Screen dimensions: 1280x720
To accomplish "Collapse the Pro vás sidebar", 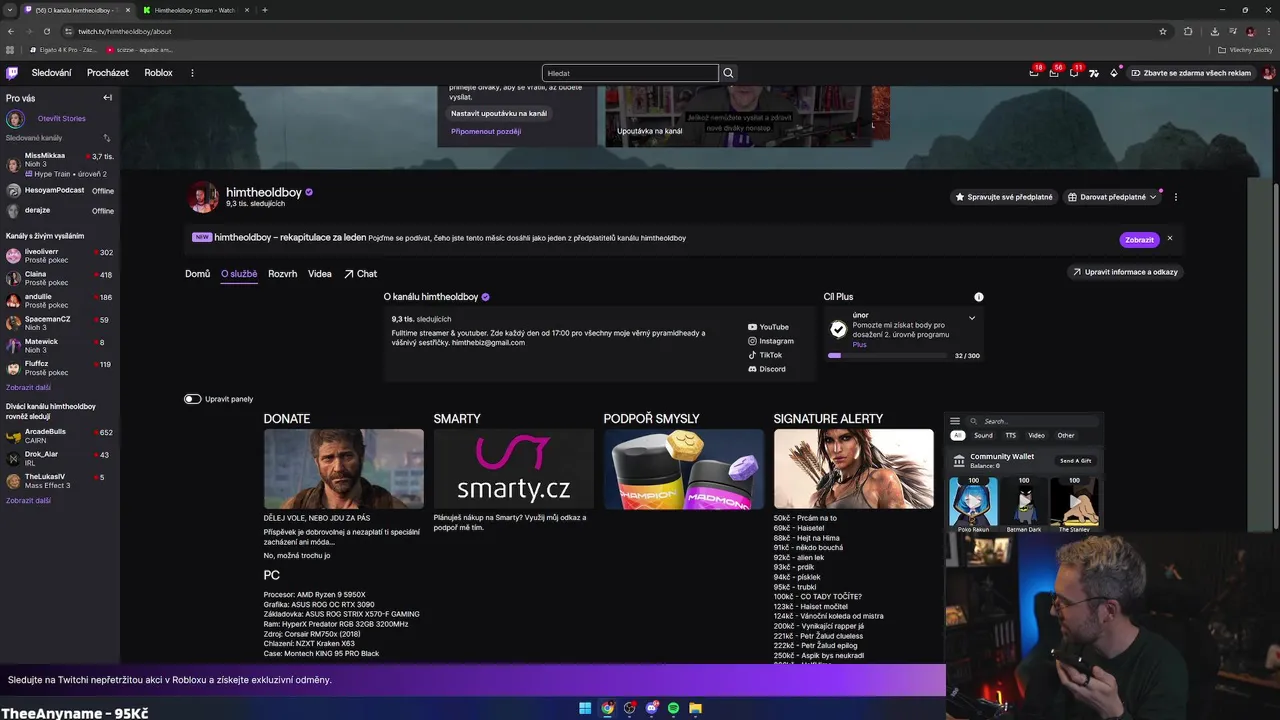I will pyautogui.click(x=107, y=98).
